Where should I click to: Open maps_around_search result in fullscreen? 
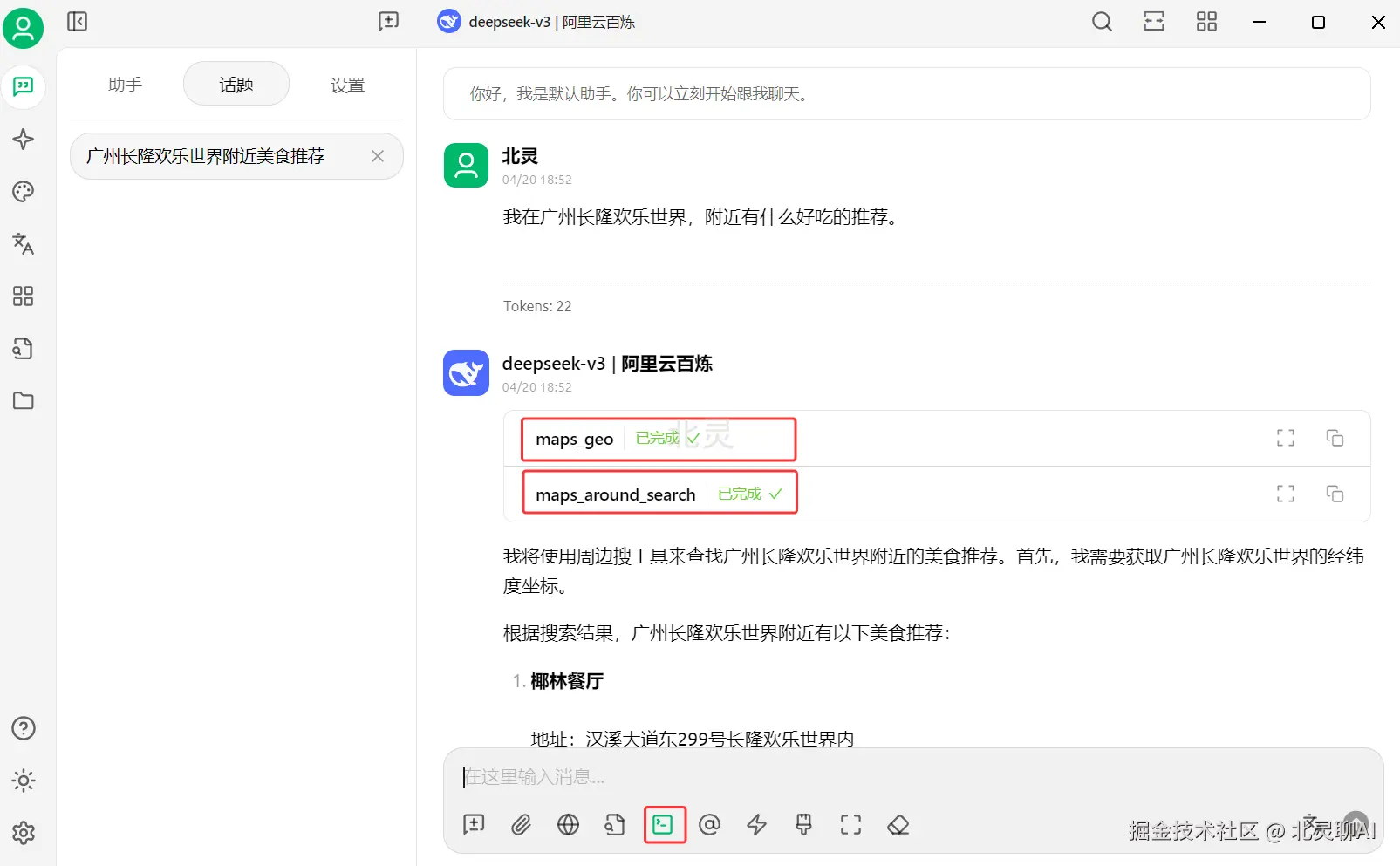pos(1286,494)
